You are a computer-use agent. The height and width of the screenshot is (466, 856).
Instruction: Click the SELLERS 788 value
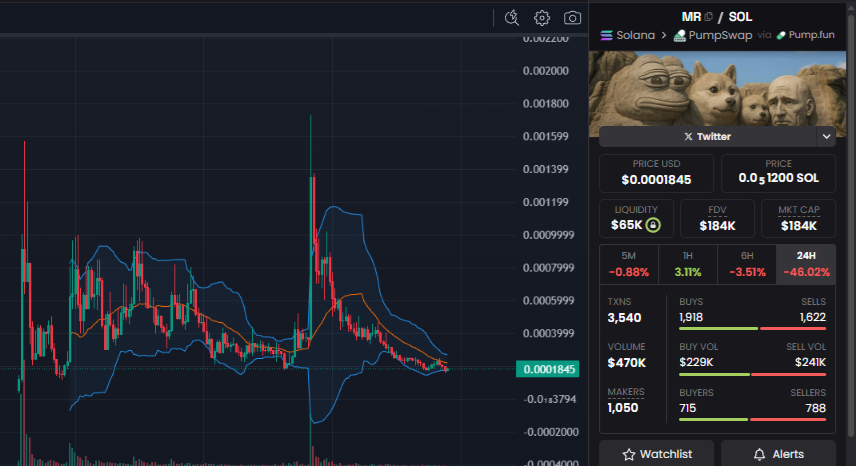[x=816, y=408]
